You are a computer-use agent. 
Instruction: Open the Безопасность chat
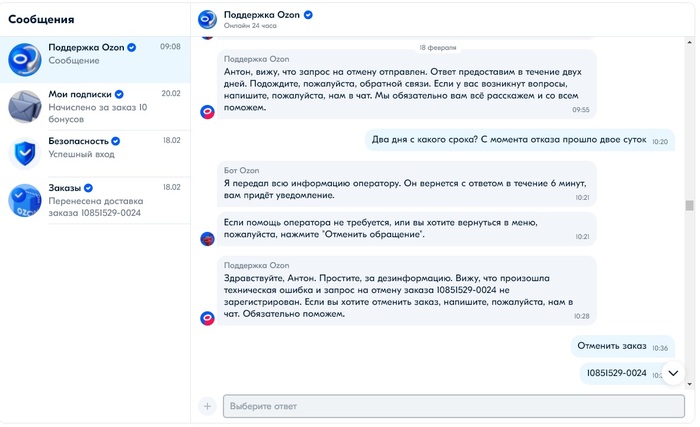pos(95,153)
